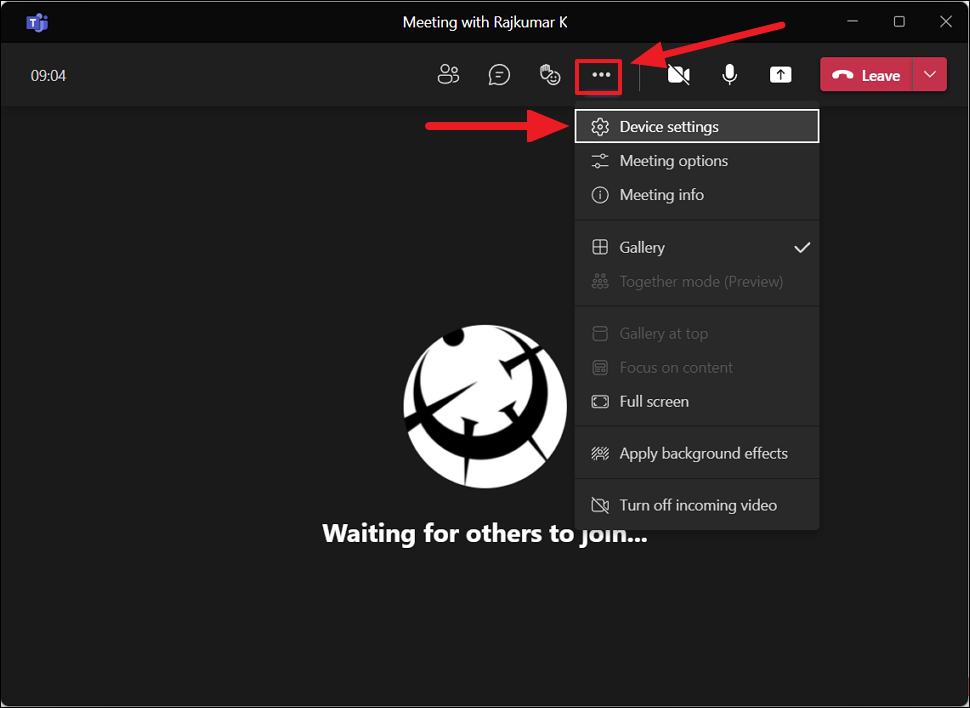Choose Gallery at top layout

(697, 334)
